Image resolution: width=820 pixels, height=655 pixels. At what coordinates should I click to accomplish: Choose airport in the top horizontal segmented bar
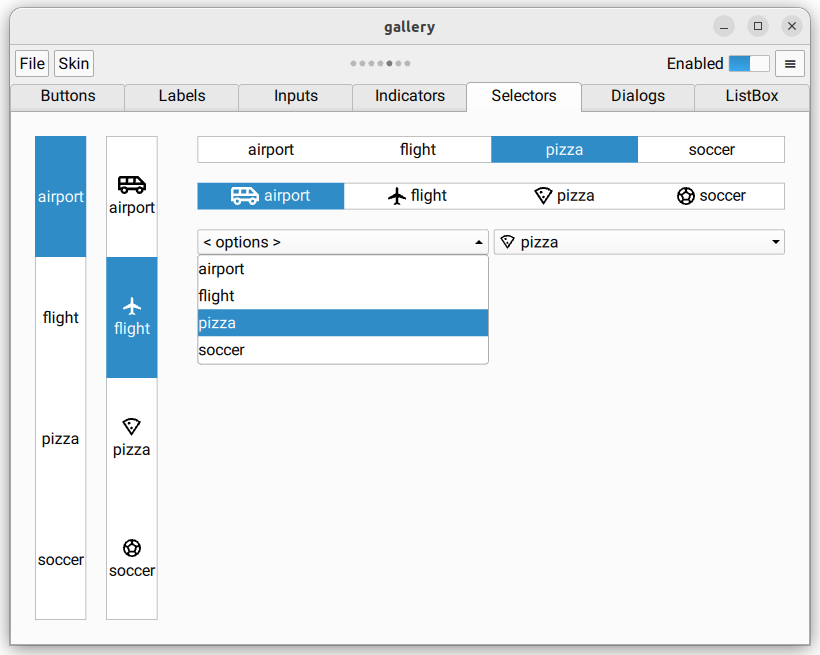tap(271, 150)
